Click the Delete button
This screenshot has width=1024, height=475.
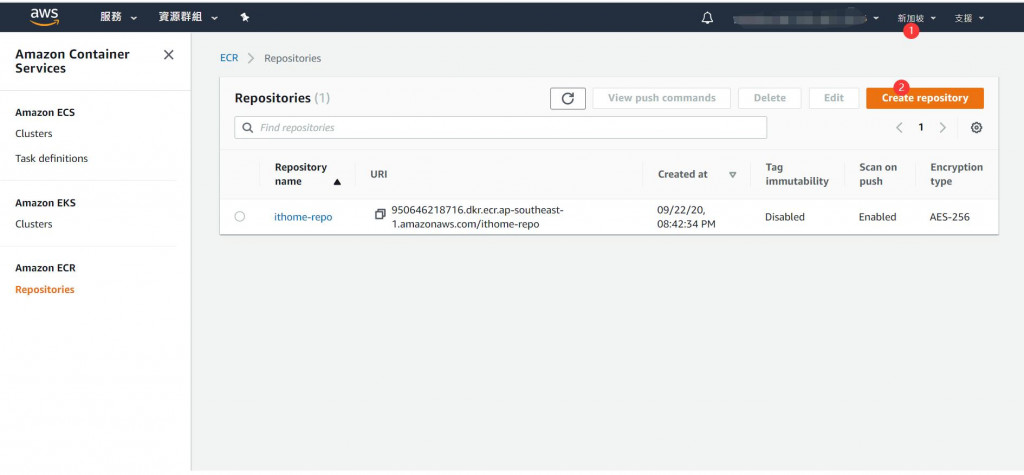click(x=770, y=98)
